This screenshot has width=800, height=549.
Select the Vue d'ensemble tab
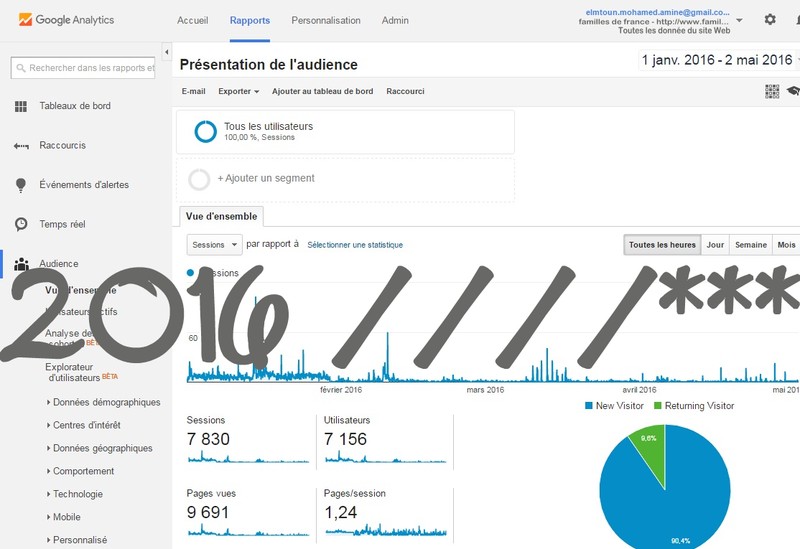221,215
